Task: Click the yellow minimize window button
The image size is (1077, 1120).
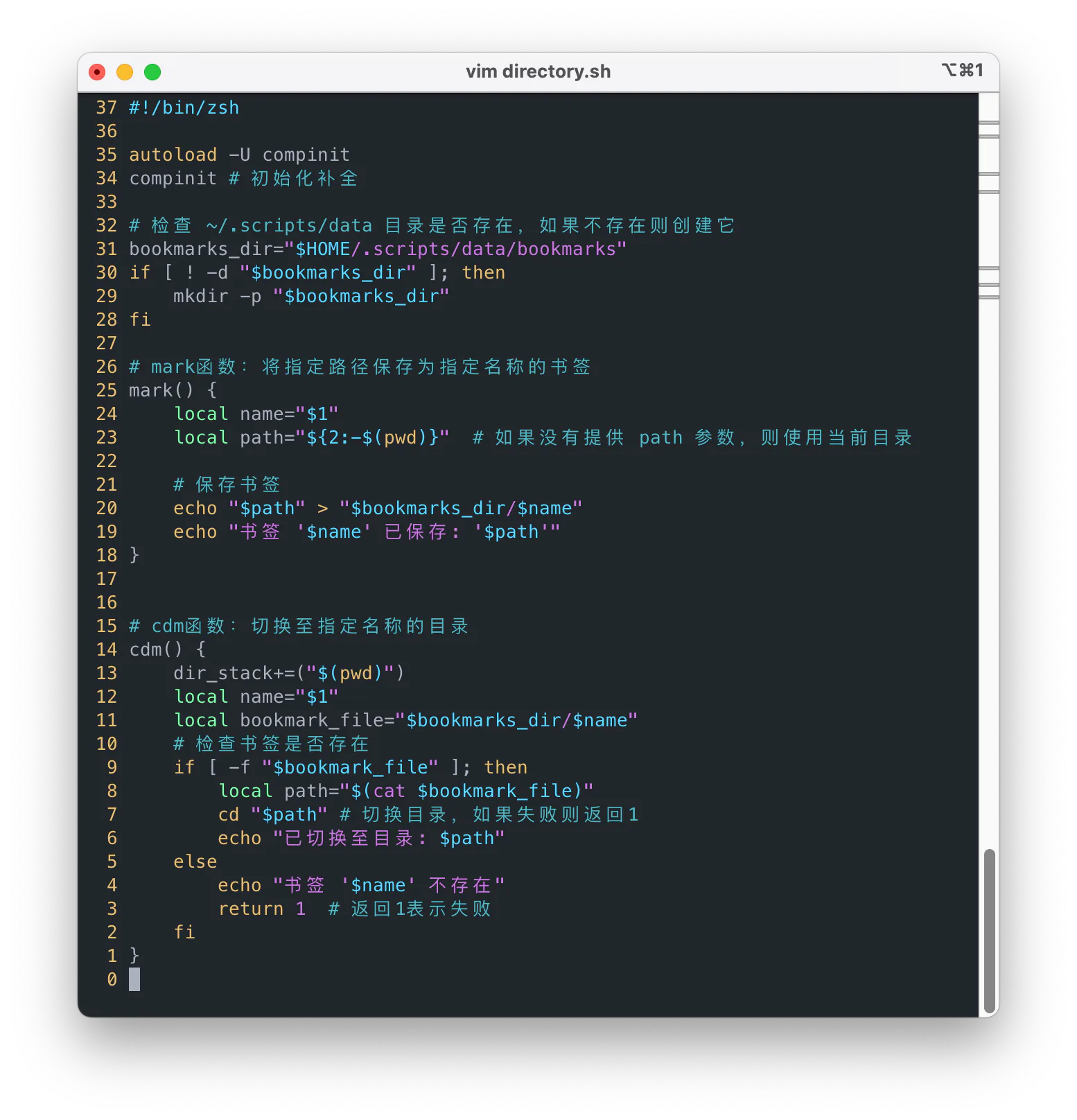Action: [125, 72]
